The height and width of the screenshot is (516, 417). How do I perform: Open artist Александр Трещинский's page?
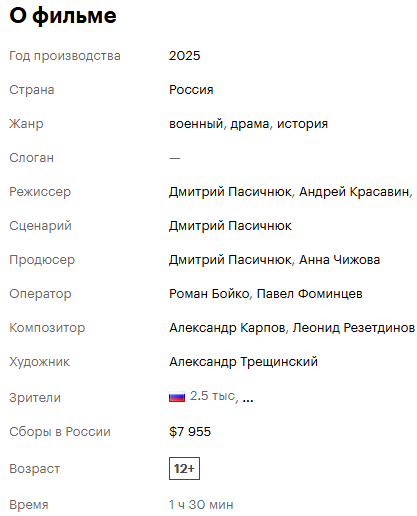tap(243, 362)
